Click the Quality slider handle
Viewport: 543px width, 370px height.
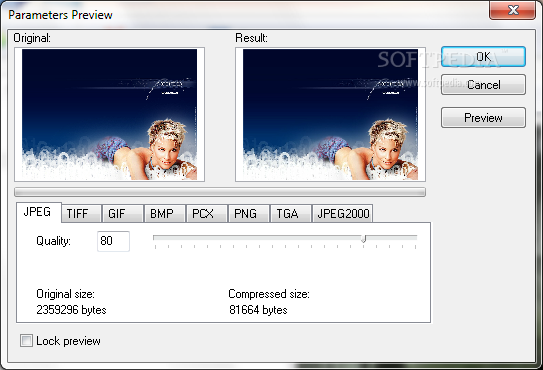tap(363, 238)
